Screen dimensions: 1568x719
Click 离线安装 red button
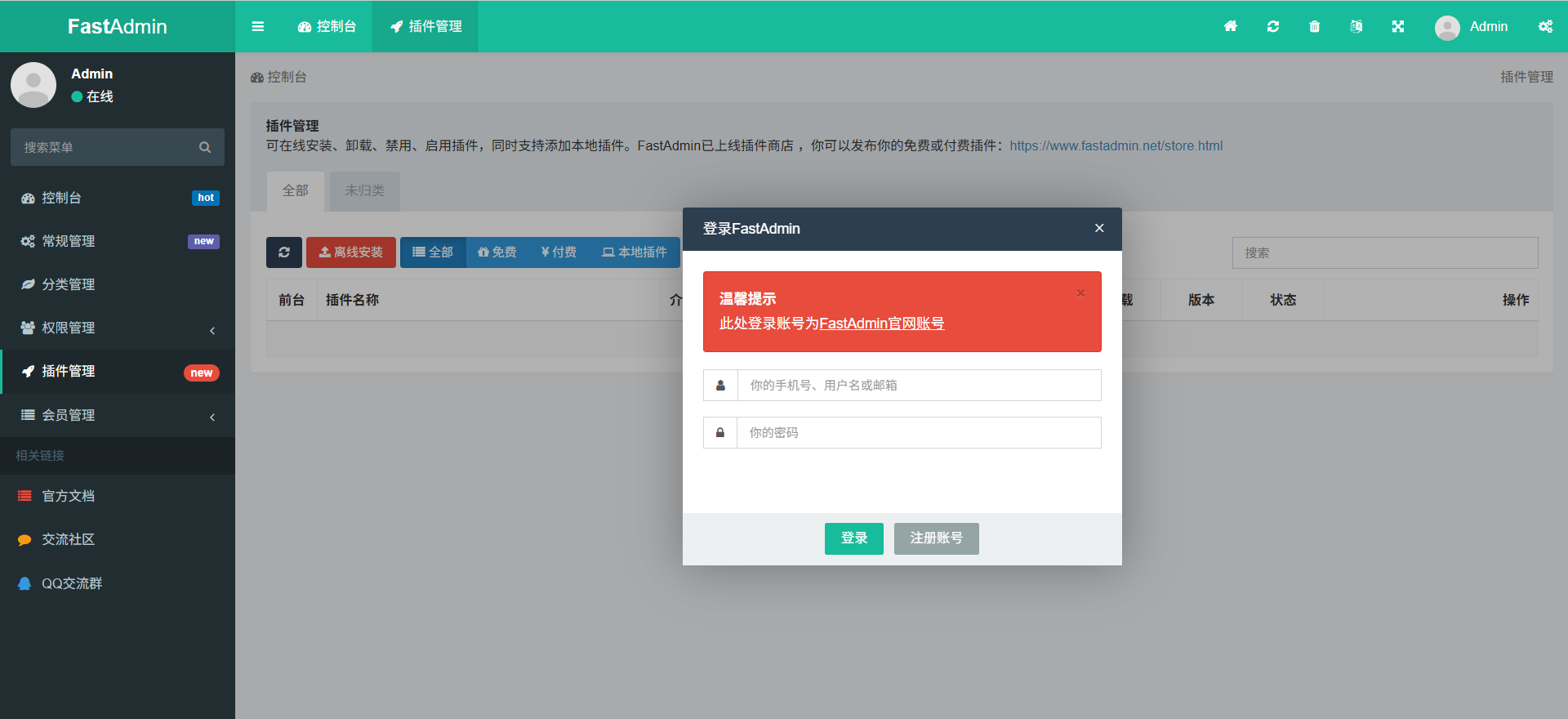[x=351, y=252]
